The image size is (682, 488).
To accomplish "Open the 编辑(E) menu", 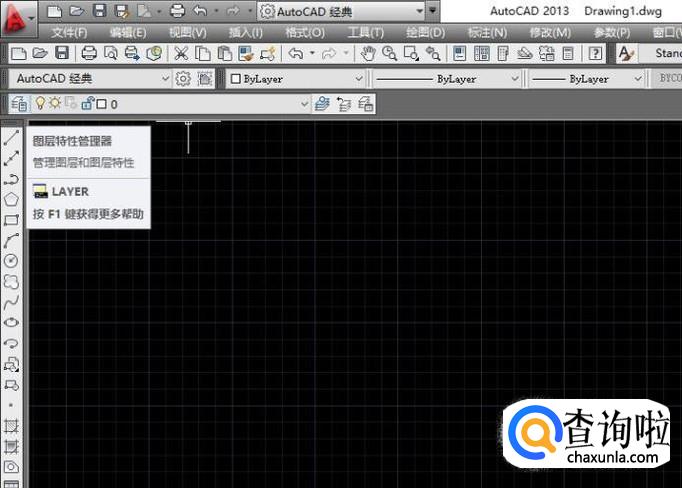I will coord(128,33).
